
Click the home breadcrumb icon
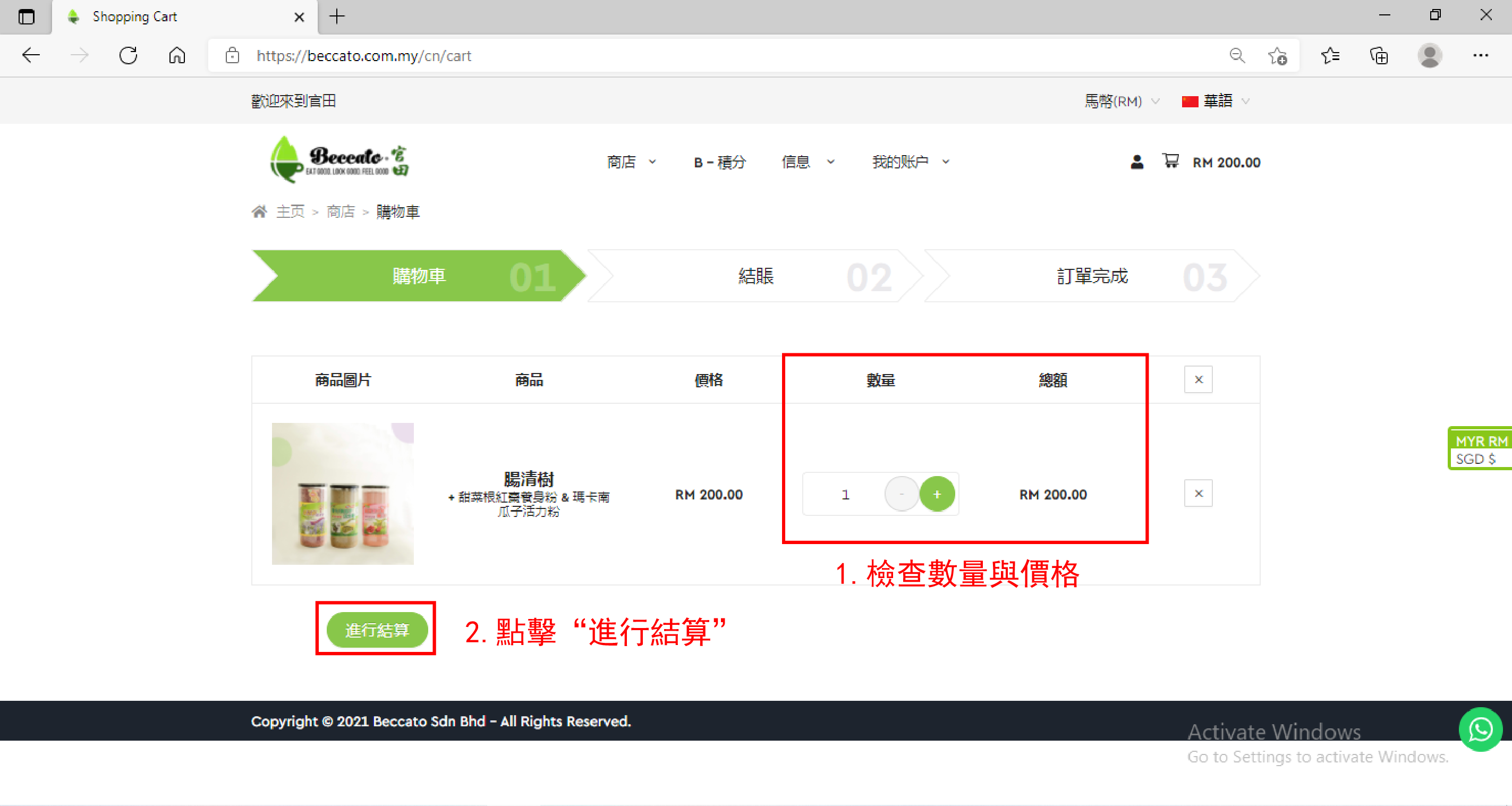(x=259, y=211)
